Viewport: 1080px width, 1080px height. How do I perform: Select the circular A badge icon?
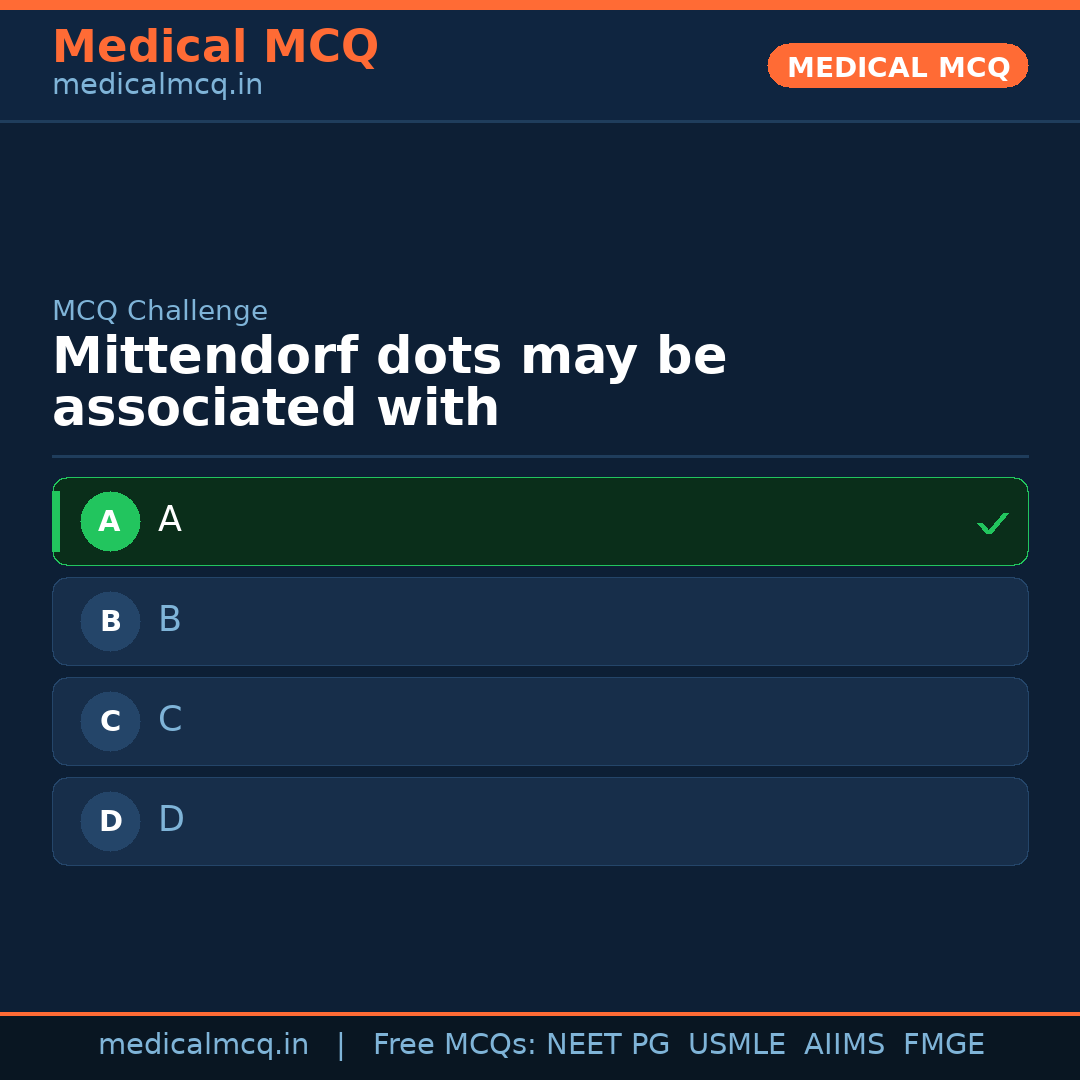[110, 521]
